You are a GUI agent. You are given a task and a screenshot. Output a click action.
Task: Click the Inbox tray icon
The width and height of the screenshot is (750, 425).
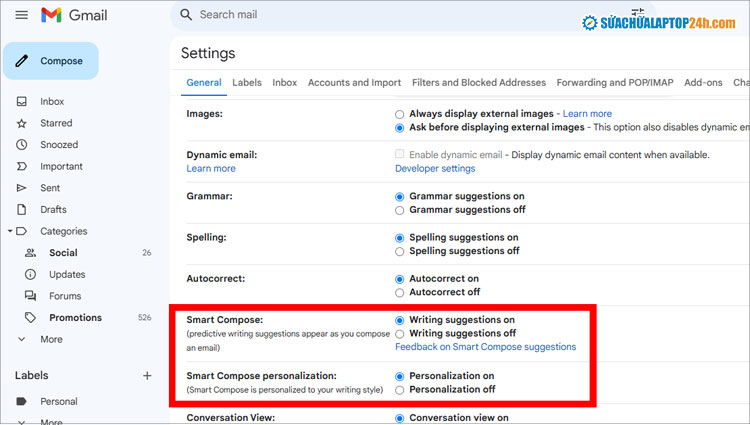coord(22,101)
